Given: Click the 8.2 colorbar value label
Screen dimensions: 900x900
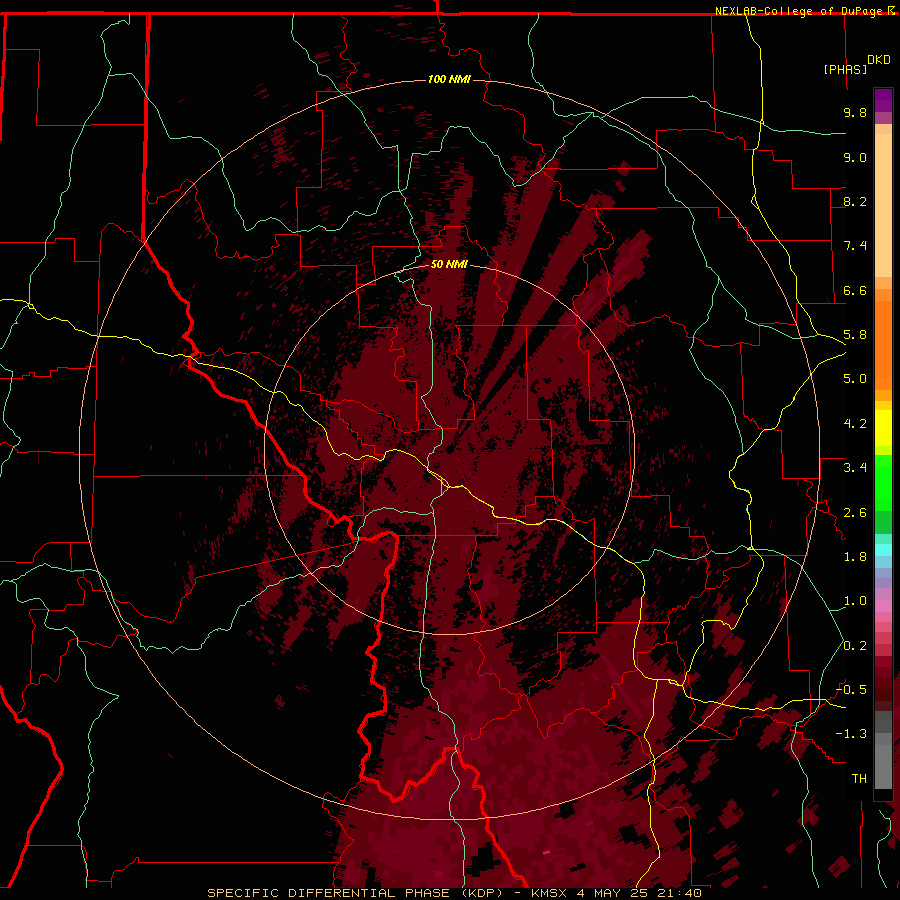Looking at the screenshot, I should tap(855, 201).
